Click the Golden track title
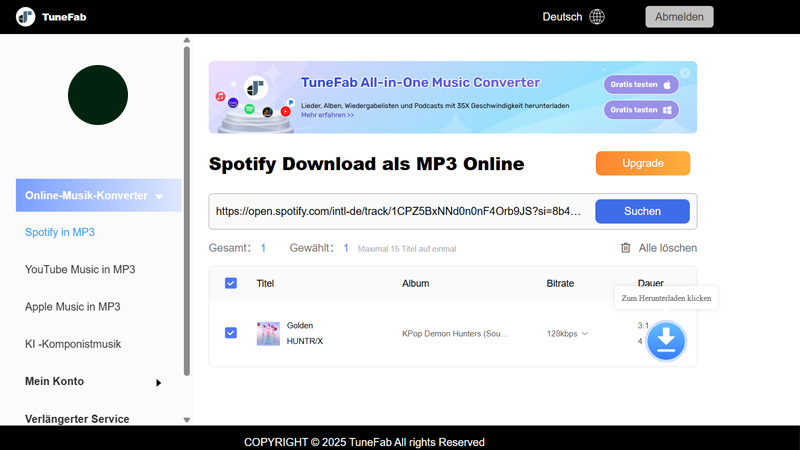Viewport: 800px width, 450px height. (300, 326)
